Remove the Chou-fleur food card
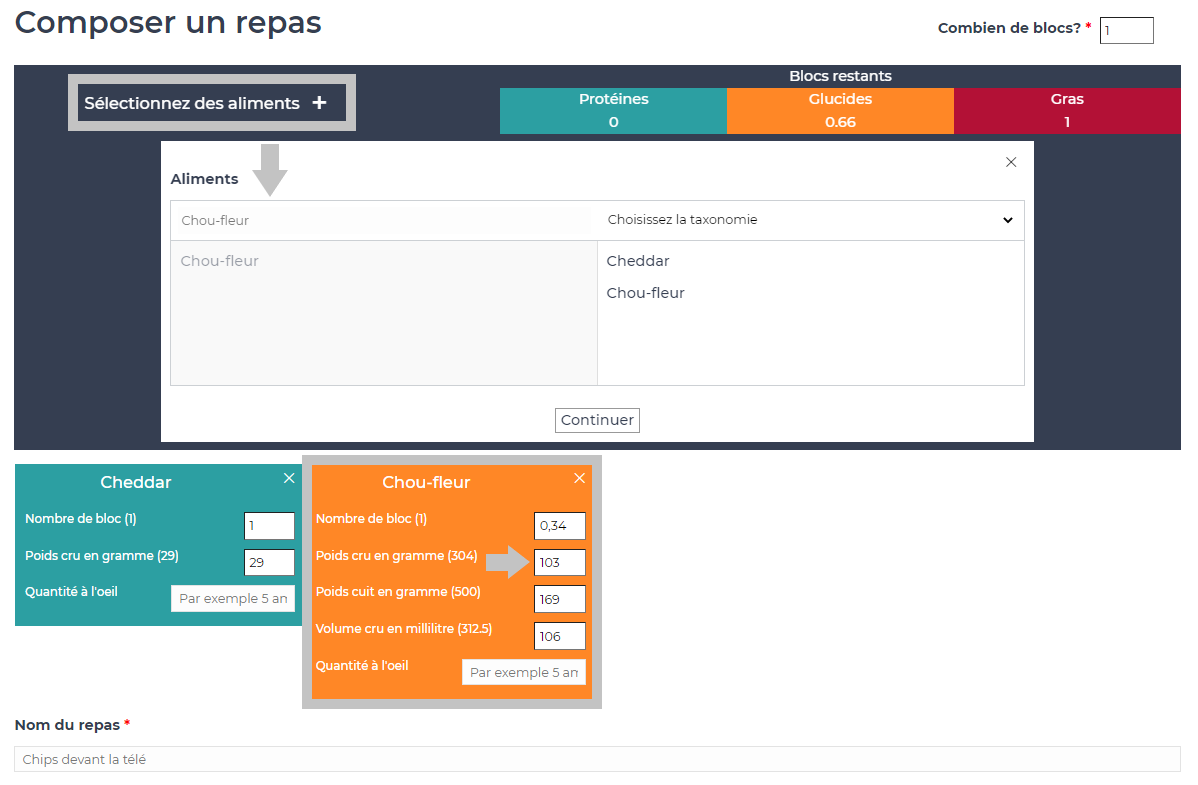 (579, 478)
